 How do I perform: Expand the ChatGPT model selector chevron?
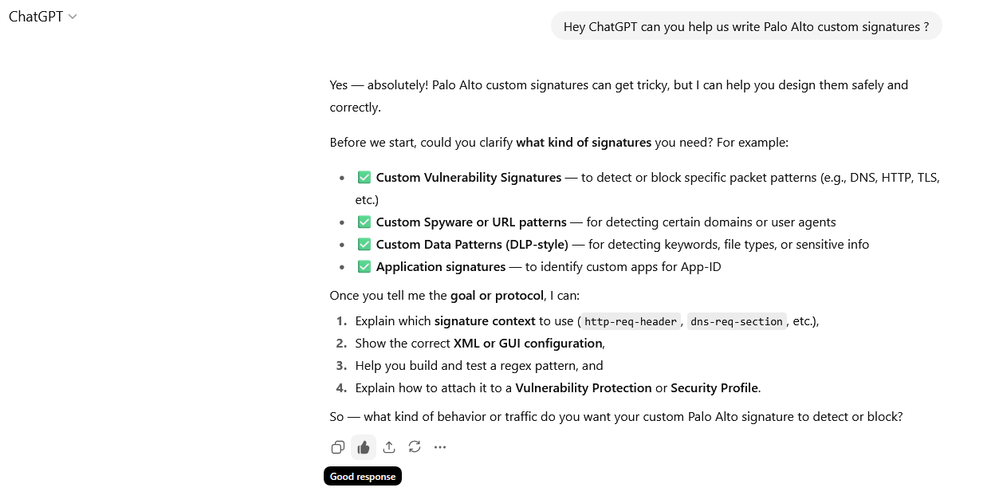click(x=73, y=17)
